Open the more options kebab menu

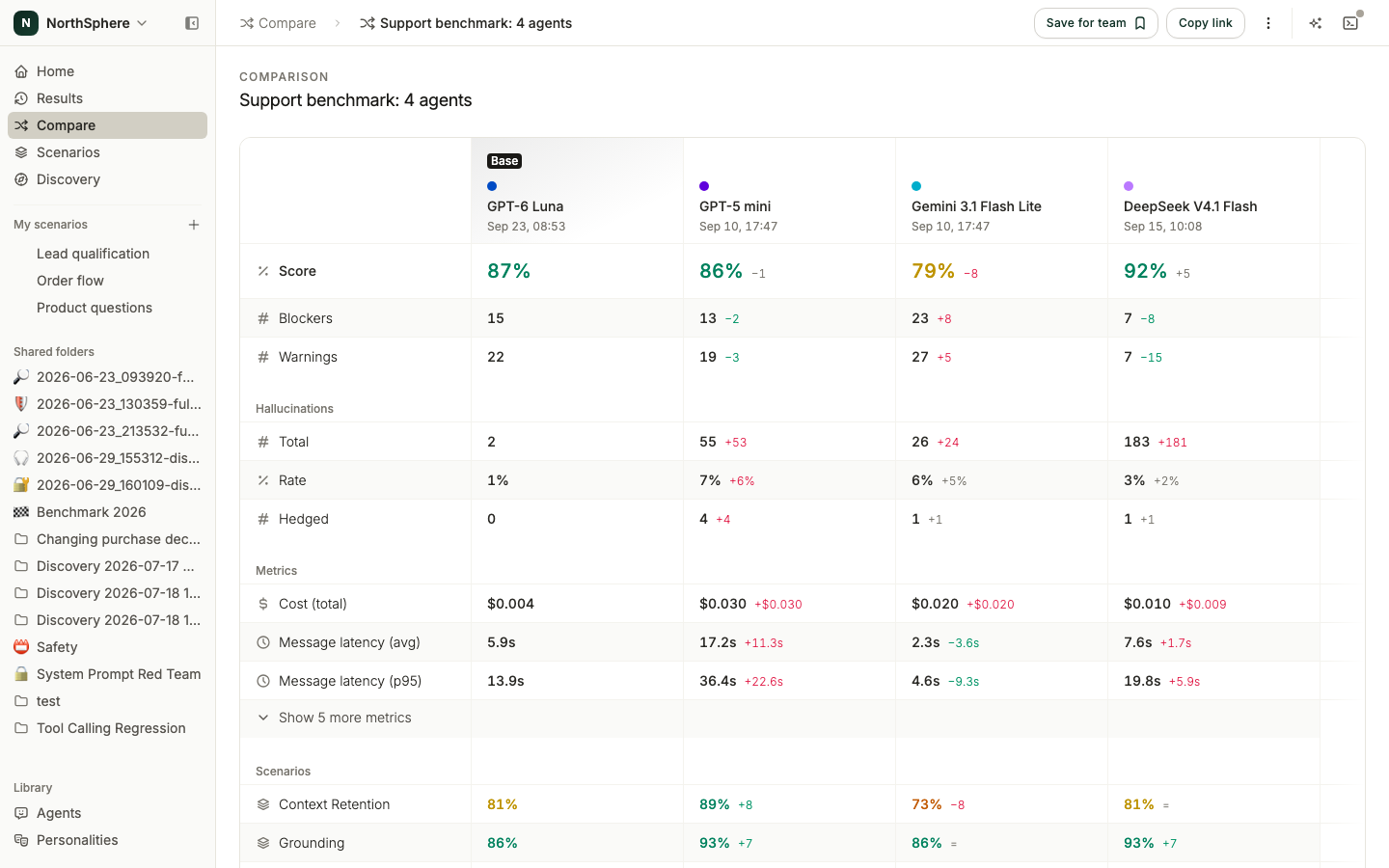click(x=1268, y=23)
